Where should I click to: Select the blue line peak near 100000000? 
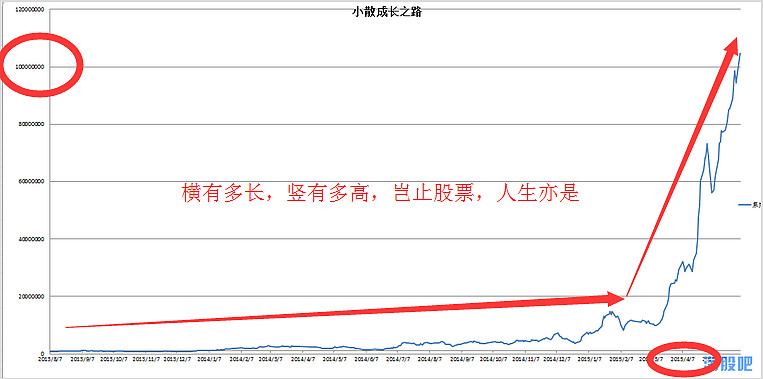point(740,54)
